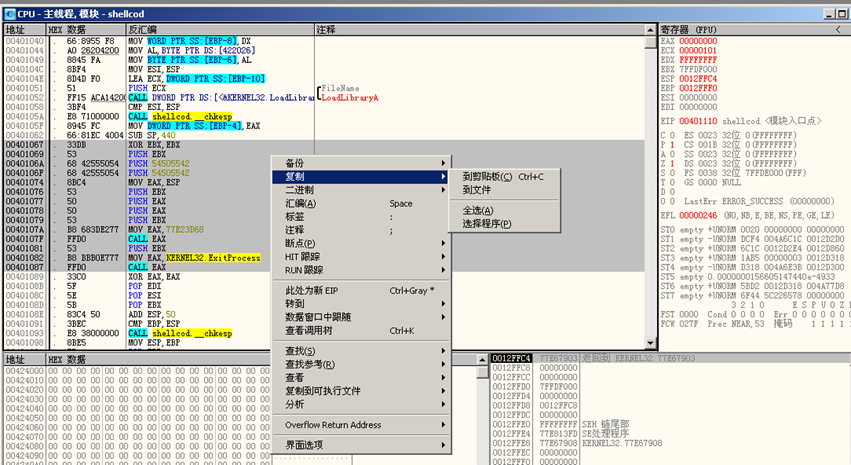The height and width of the screenshot is (465, 851).
Task: Expand arrow beside 断点(P)
Action: pyautogui.click(x=443, y=243)
